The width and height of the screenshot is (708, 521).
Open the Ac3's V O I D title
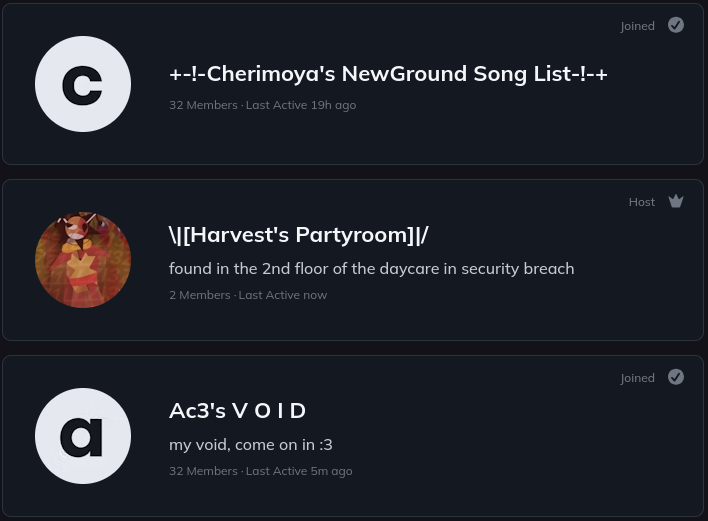[238, 411]
